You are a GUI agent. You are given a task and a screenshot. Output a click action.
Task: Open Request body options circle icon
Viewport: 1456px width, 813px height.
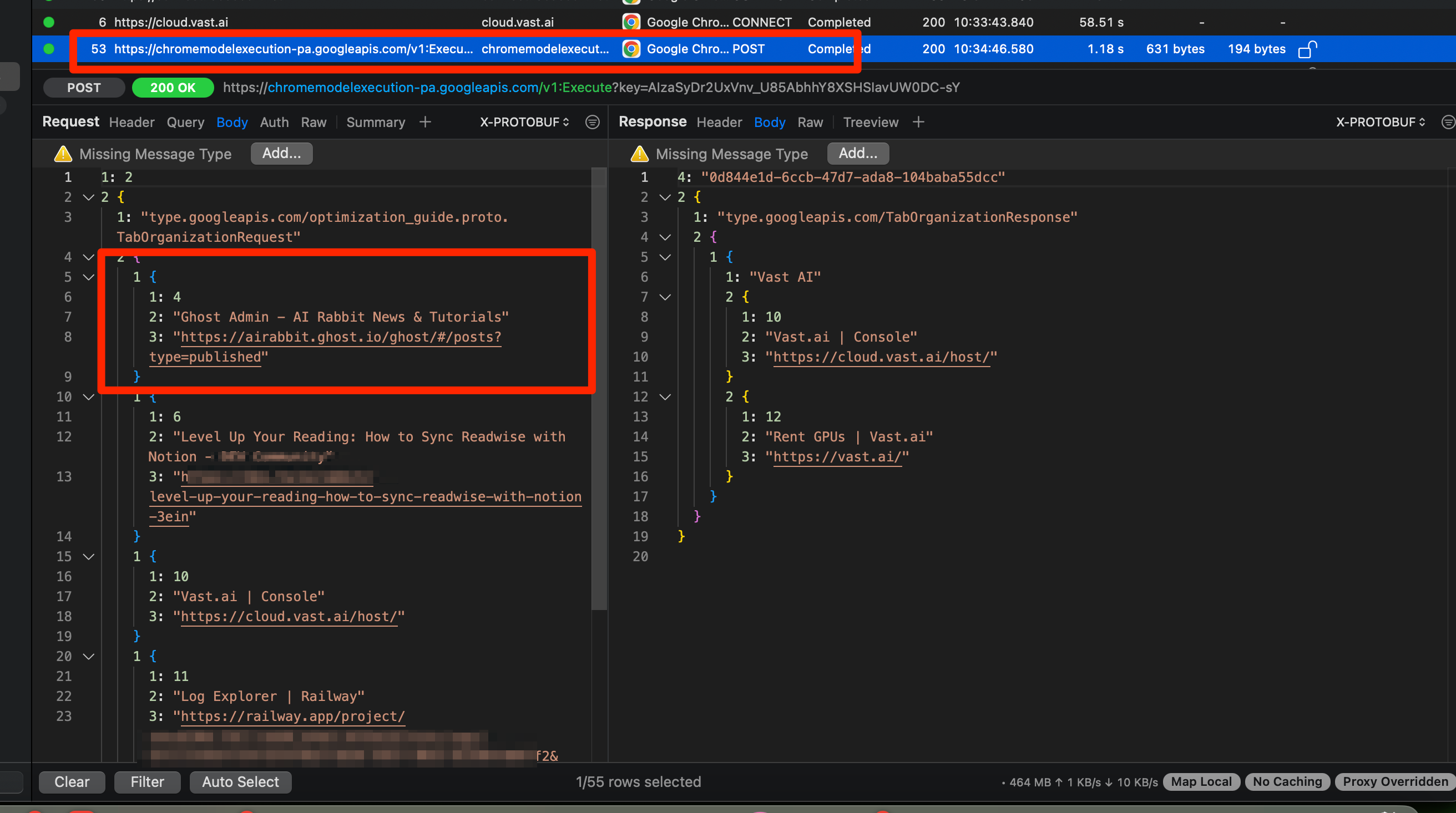(592, 122)
